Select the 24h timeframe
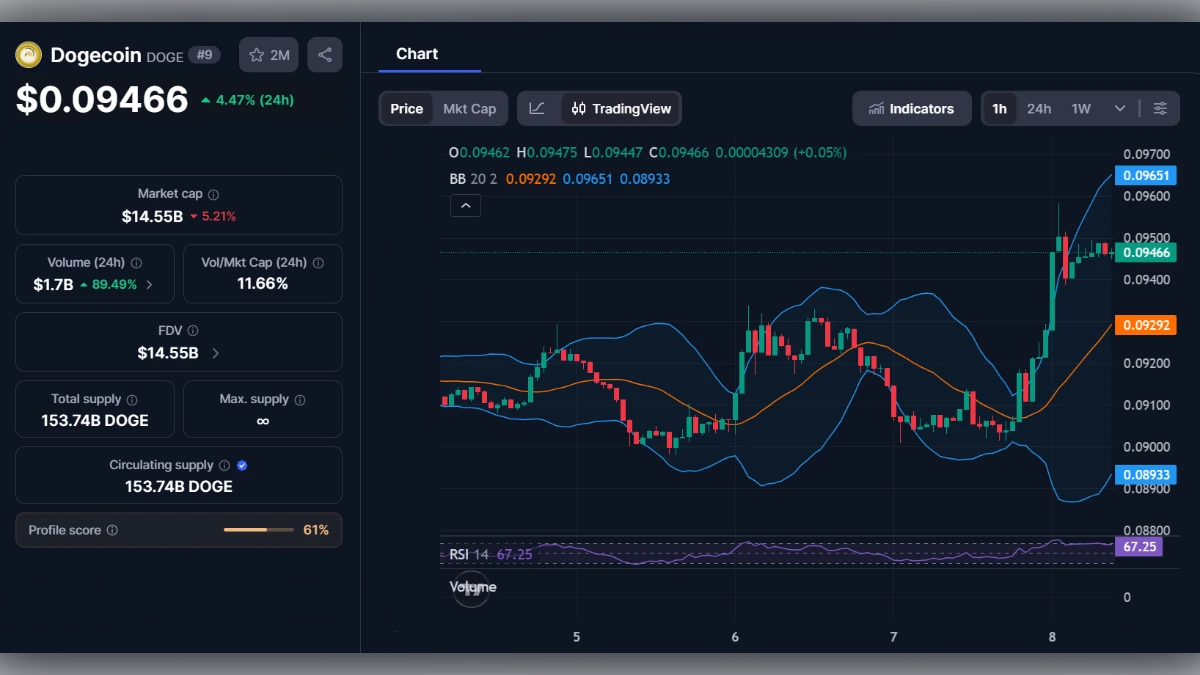 tap(1039, 108)
